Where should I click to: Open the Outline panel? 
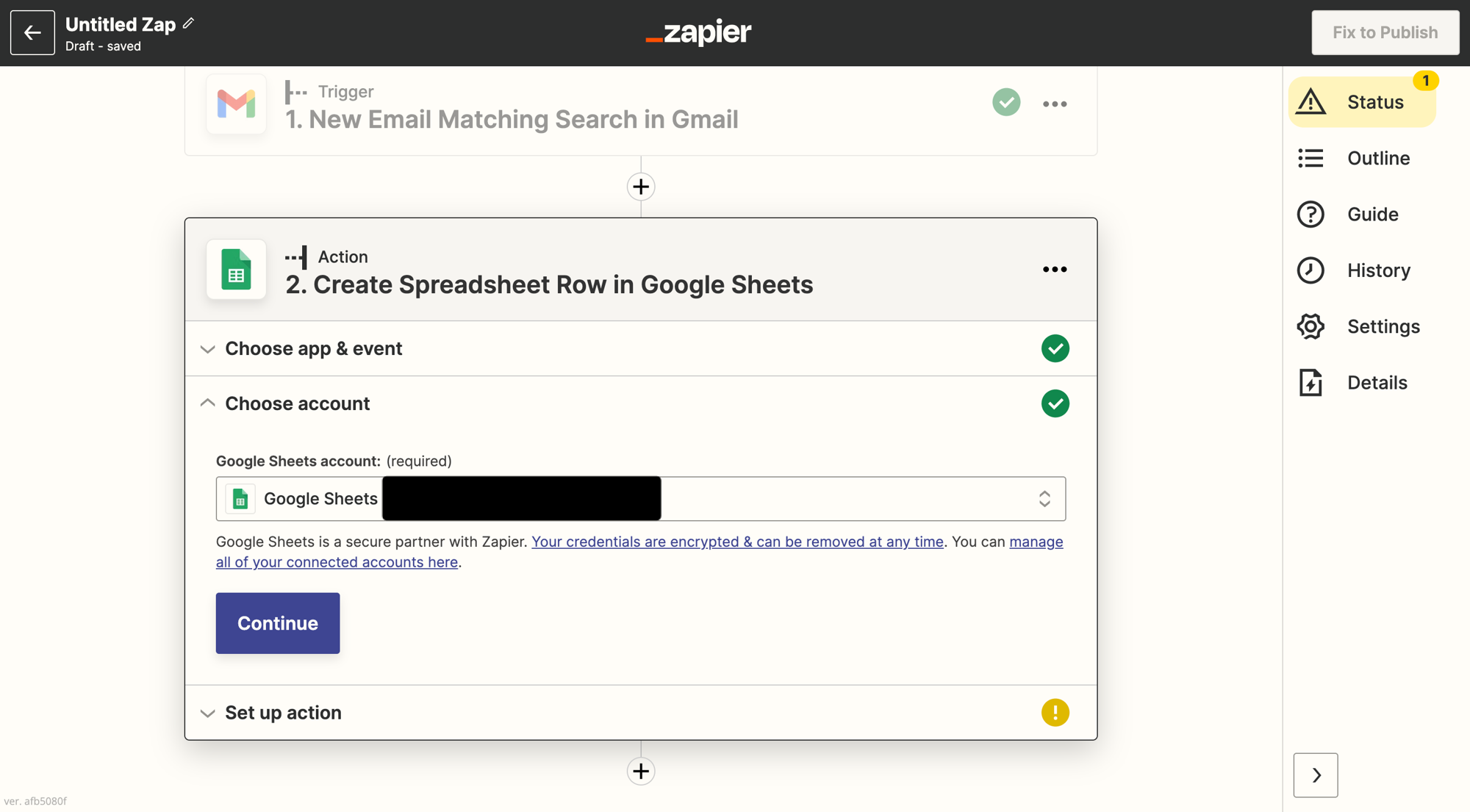click(1362, 158)
